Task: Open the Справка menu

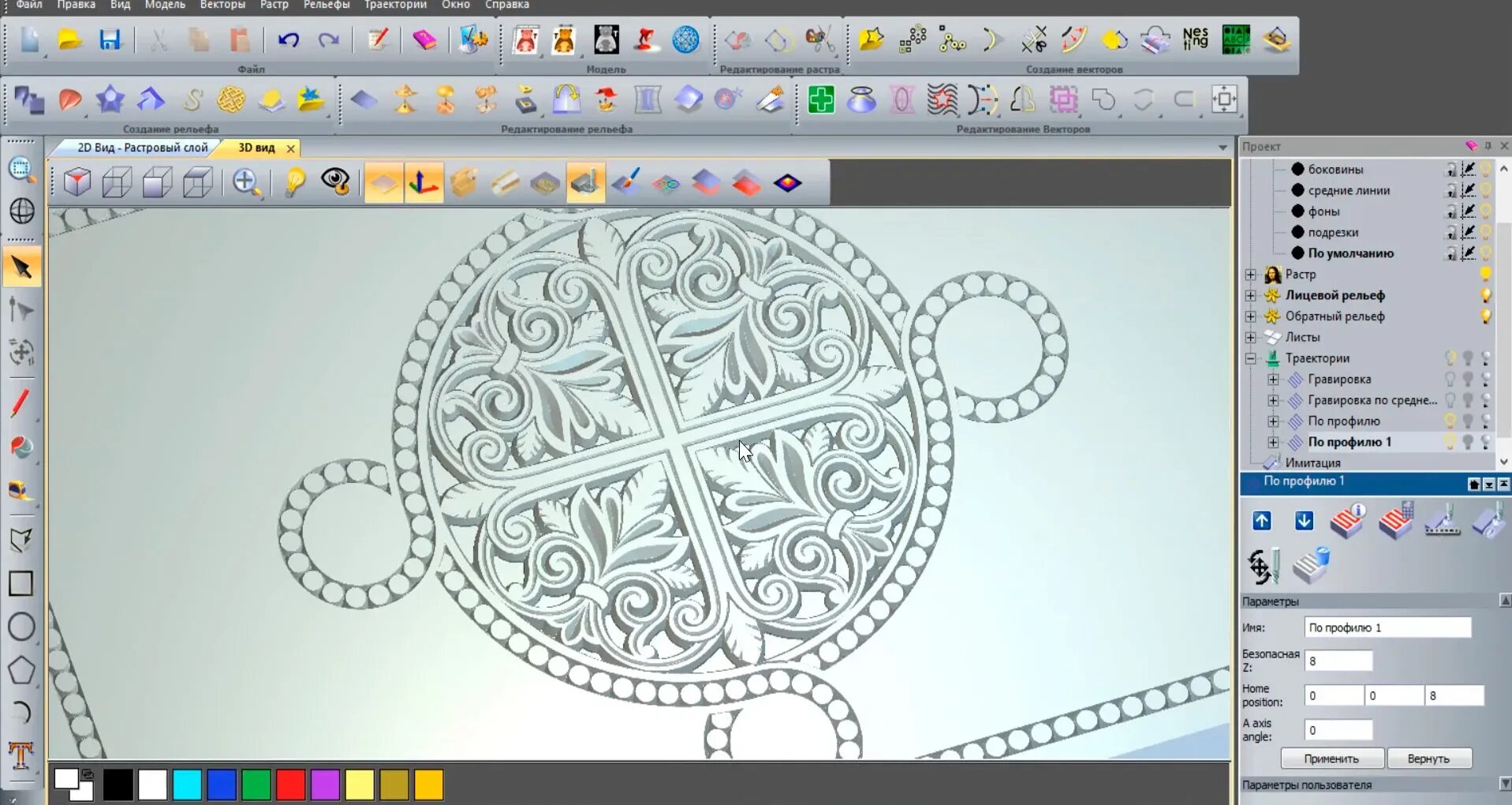Action: [507, 5]
